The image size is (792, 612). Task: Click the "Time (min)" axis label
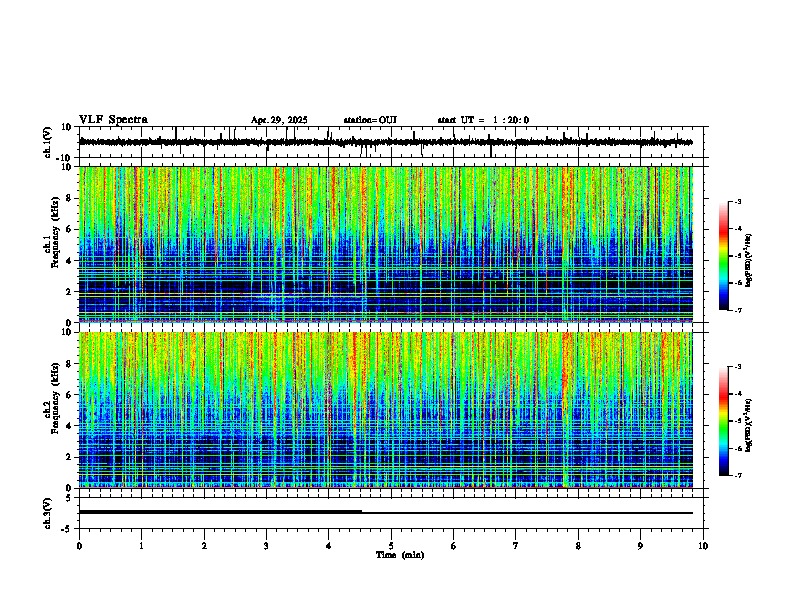[400, 555]
